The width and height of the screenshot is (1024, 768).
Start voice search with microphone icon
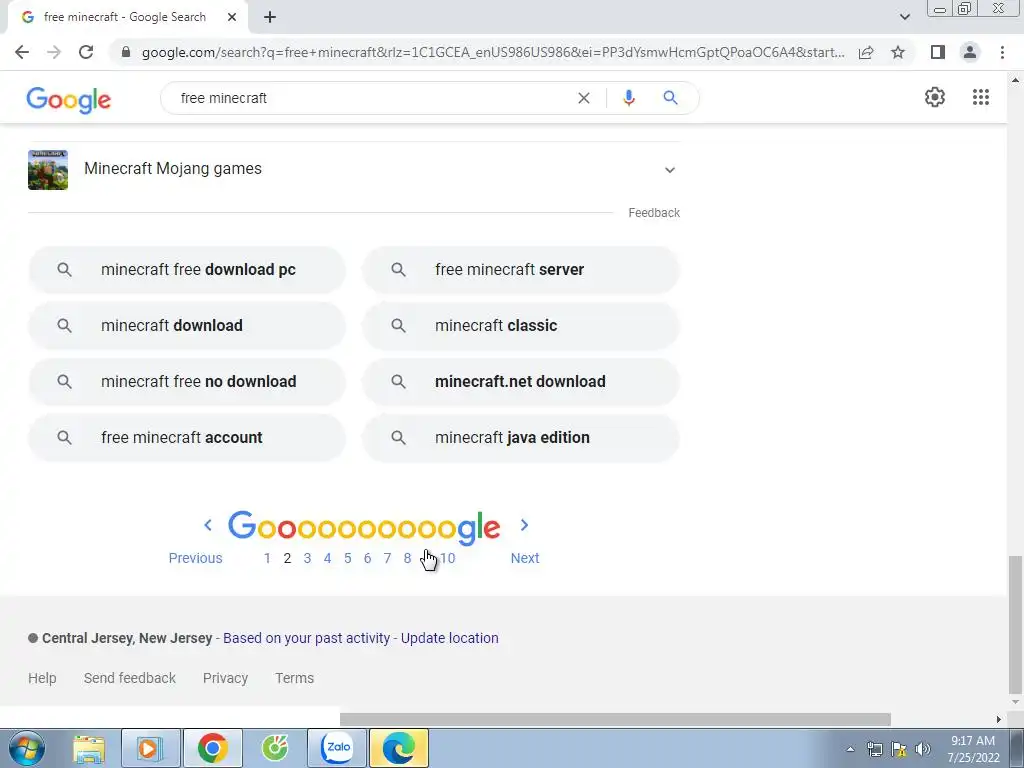(629, 98)
